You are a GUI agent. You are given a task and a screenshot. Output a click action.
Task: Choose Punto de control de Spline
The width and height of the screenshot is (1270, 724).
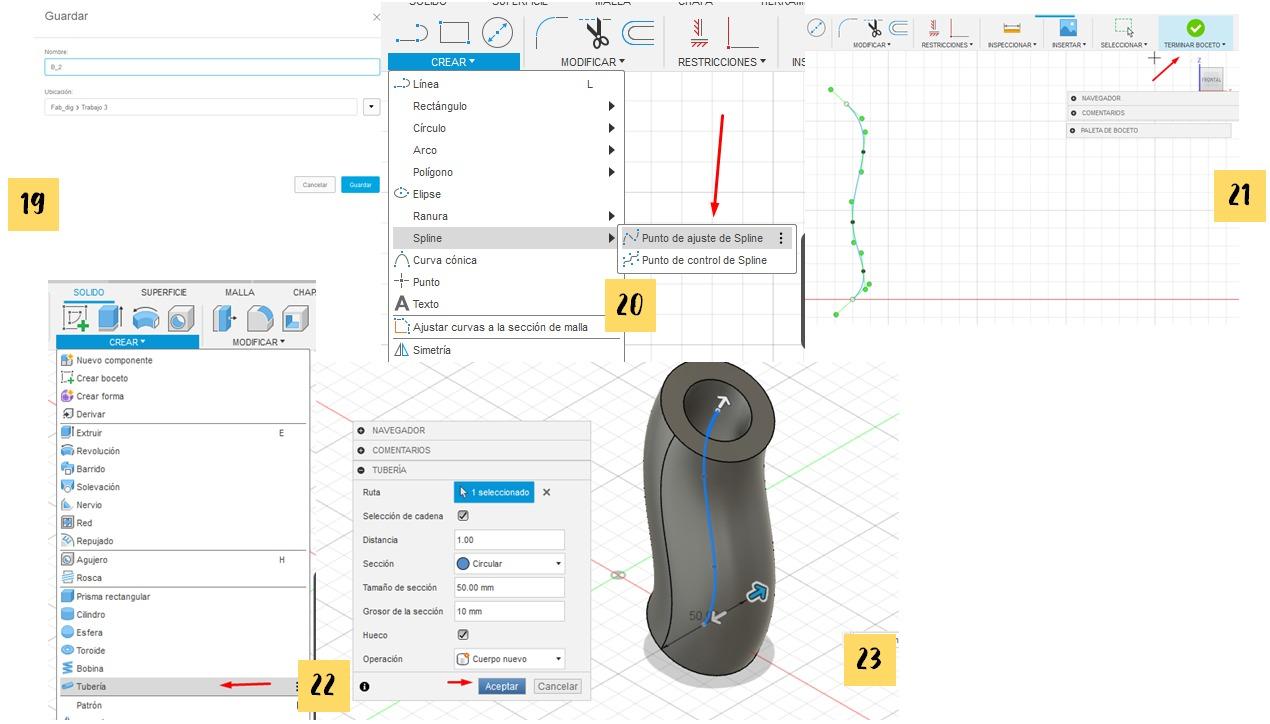click(704, 260)
